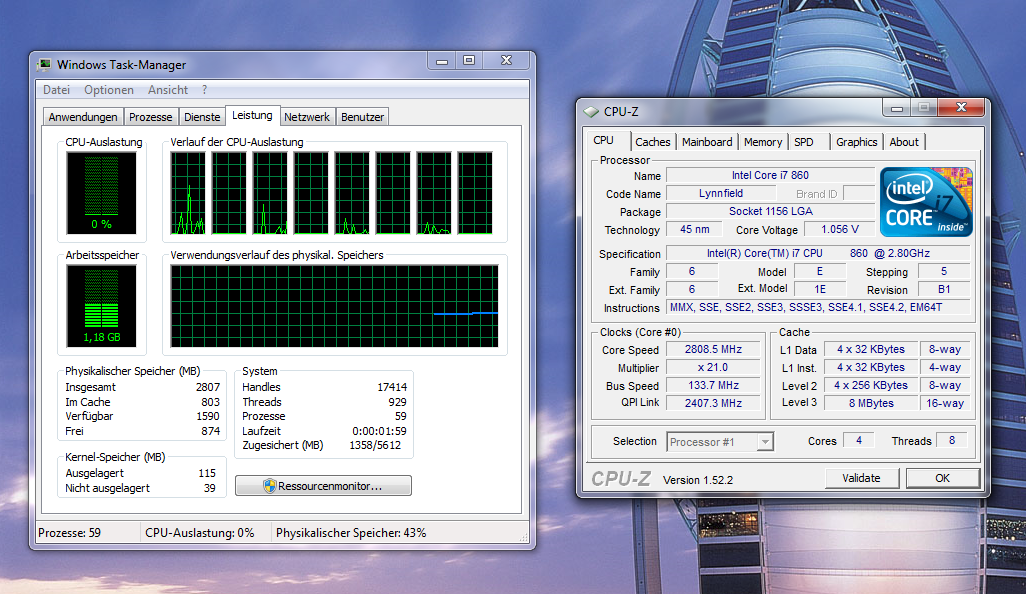
Task: Click the Stepping value '5'
Action: 944,271
